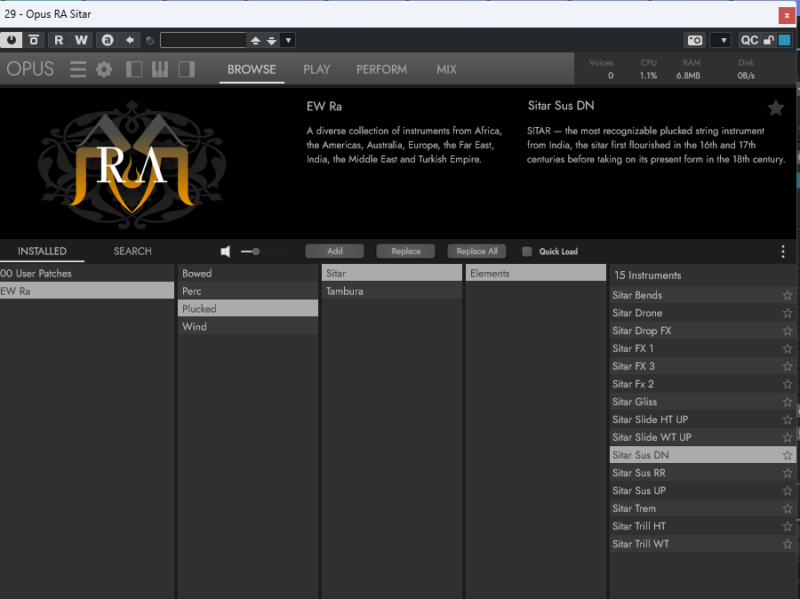Screen dimensions: 800x599
Task: Toggle the plugin bypass power button
Action: tap(12, 40)
